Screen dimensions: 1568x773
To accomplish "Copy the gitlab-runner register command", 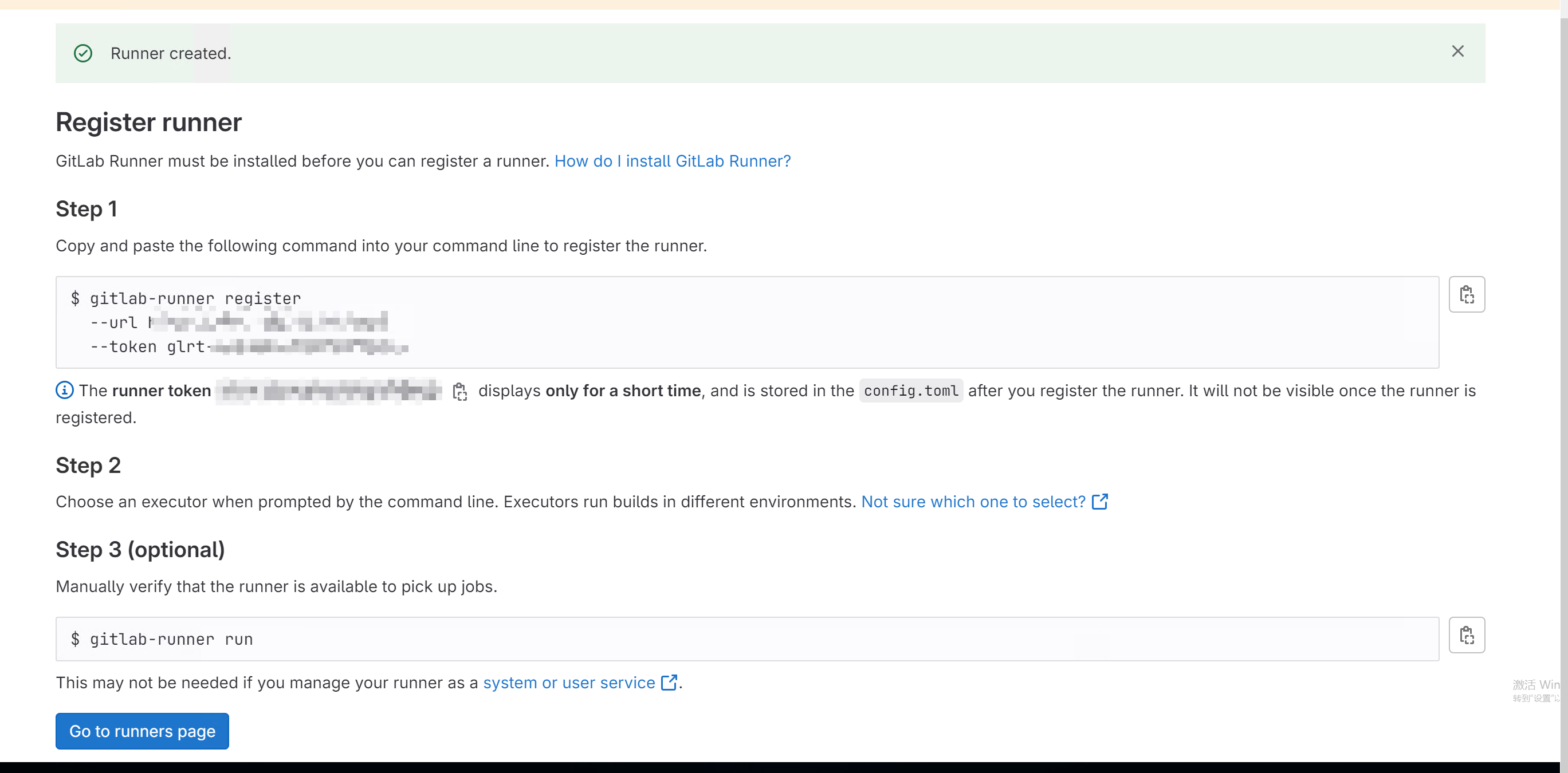I will [1467, 295].
